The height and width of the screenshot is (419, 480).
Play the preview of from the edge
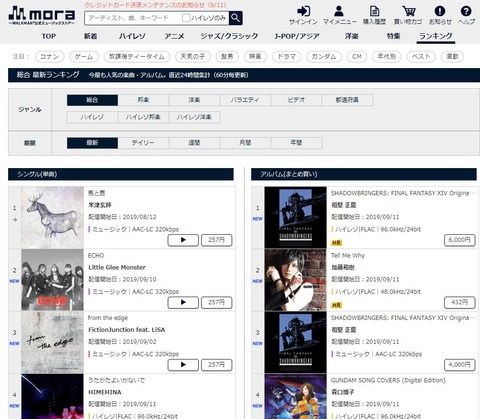(183, 365)
